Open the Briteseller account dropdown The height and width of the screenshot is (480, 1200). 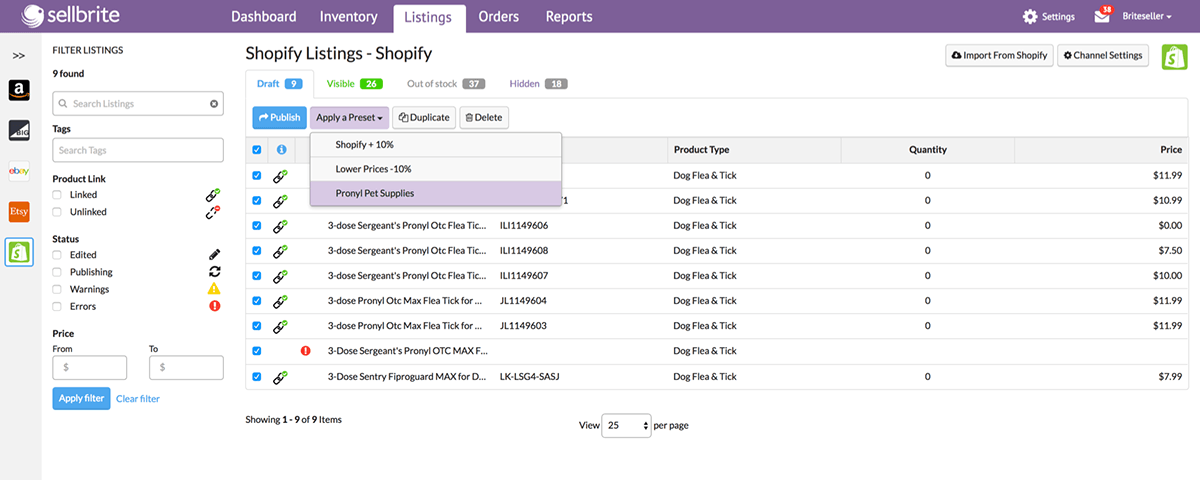click(x=1148, y=17)
